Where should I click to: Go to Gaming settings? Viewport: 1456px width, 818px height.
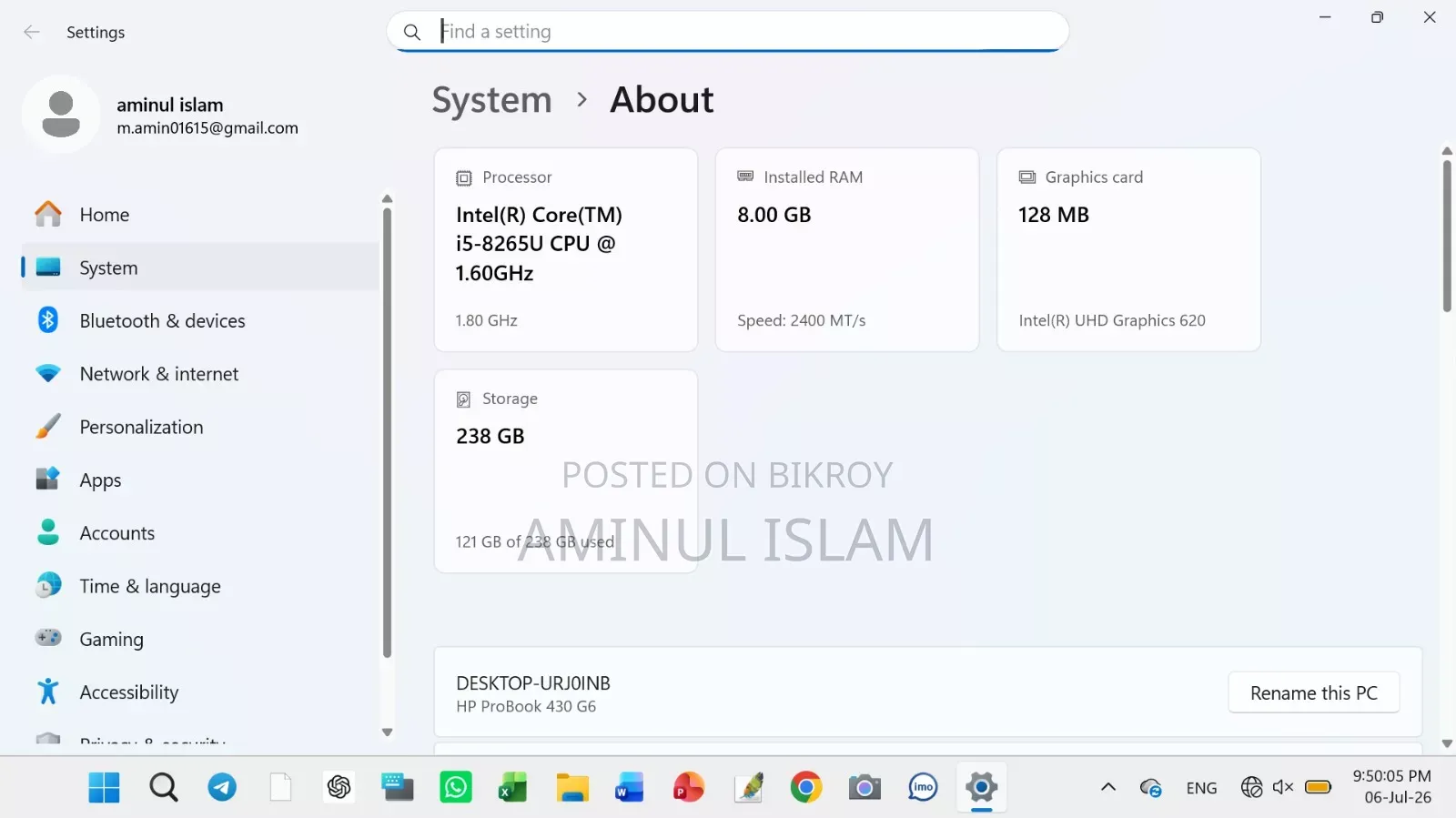pyautogui.click(x=200, y=640)
